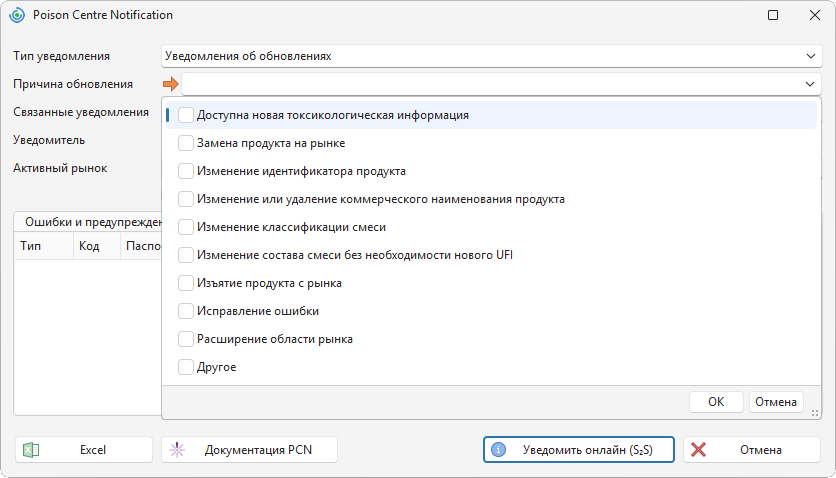This screenshot has width=836, height=478.
Task: Check 'Замена продукта на рынке' box
Action: (x=186, y=143)
